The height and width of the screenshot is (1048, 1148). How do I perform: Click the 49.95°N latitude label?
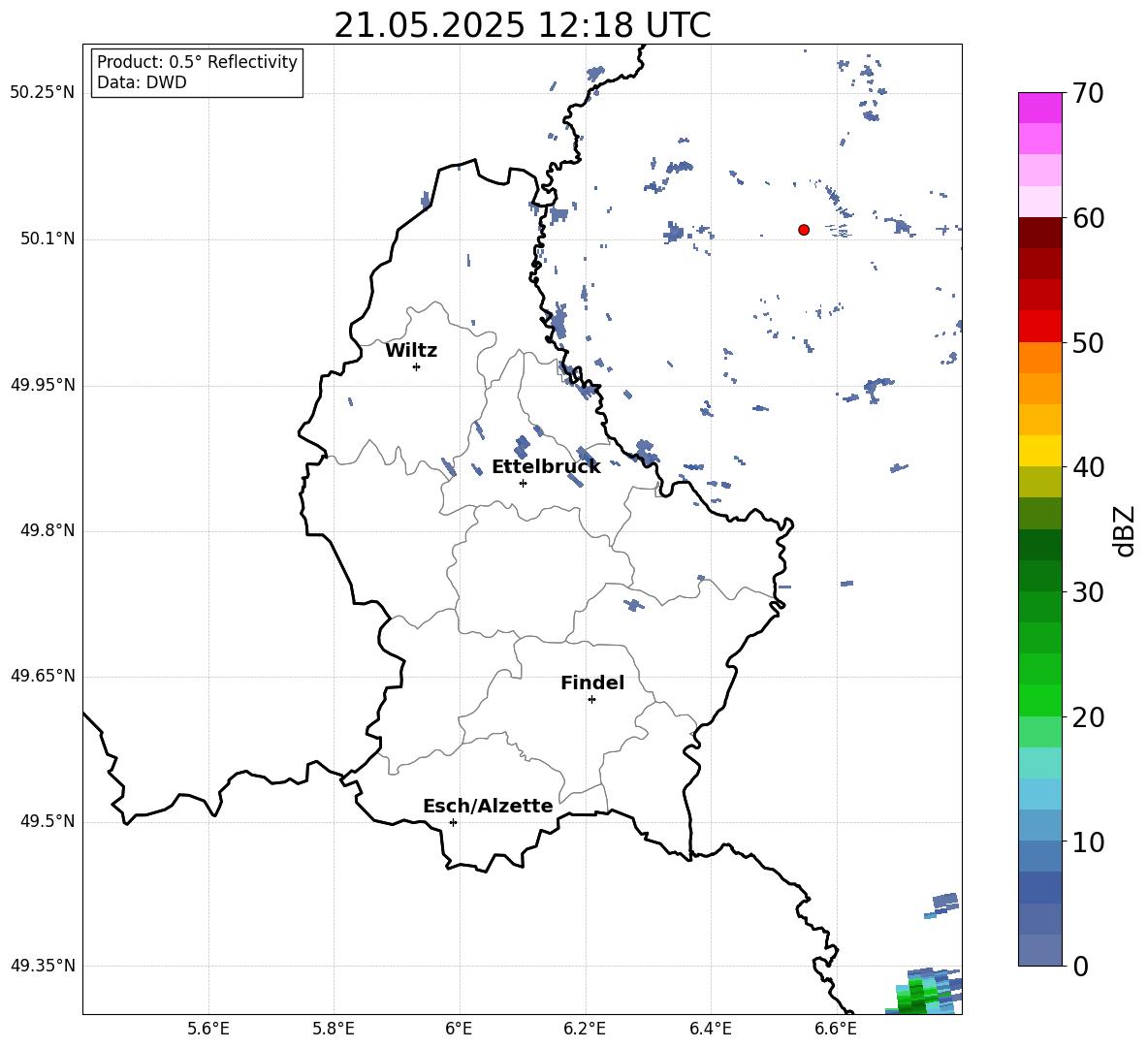point(43,385)
